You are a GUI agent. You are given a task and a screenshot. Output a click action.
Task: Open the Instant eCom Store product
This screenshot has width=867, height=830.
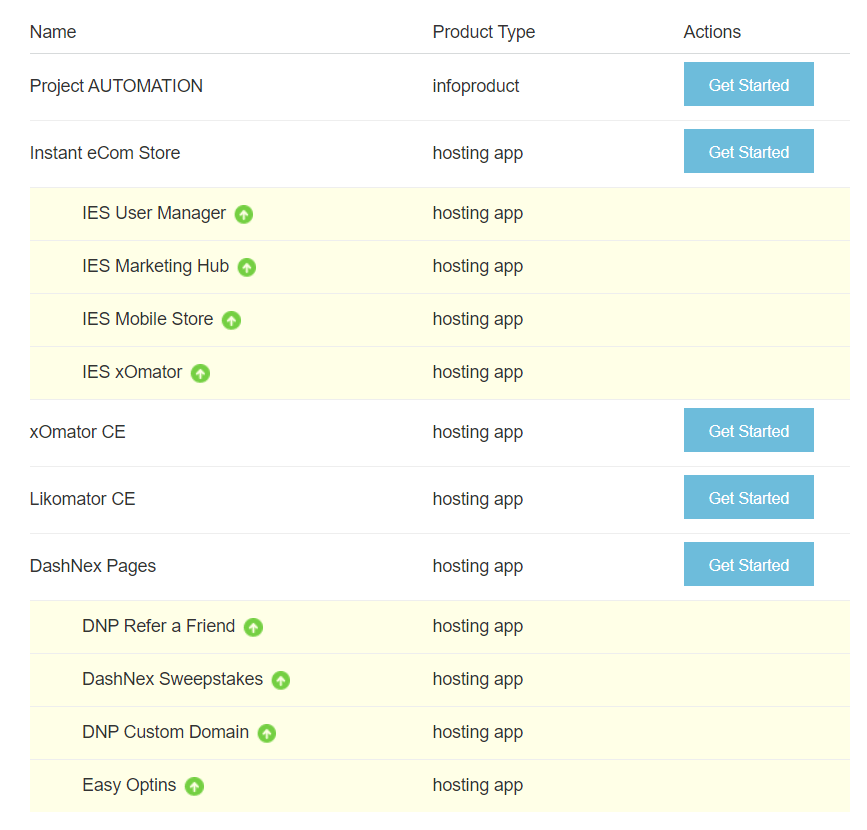point(105,152)
